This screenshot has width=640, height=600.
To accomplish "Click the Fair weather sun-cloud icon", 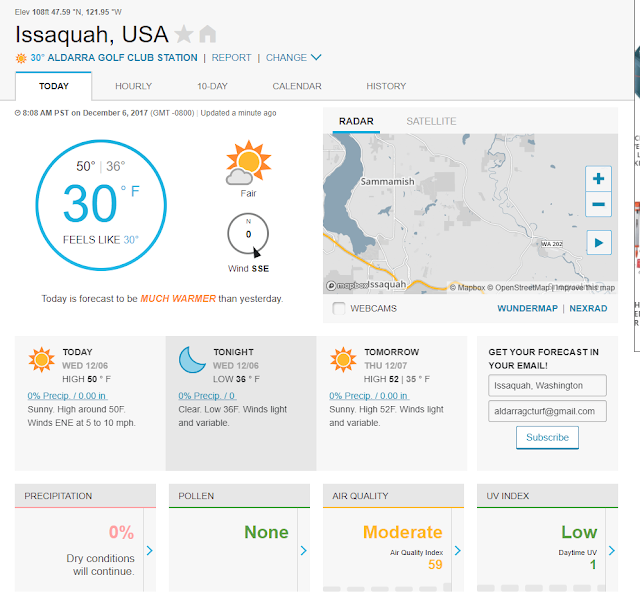I will [x=247, y=163].
